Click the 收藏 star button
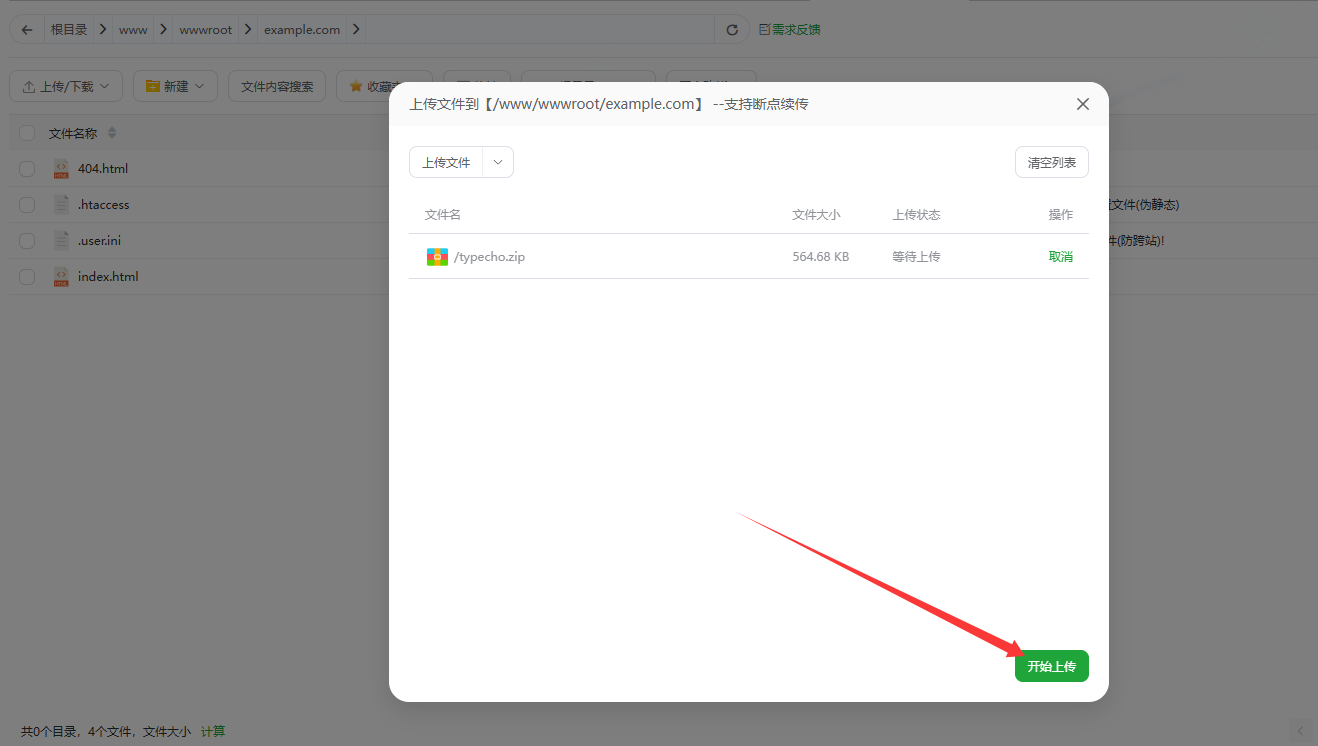 click(x=384, y=86)
